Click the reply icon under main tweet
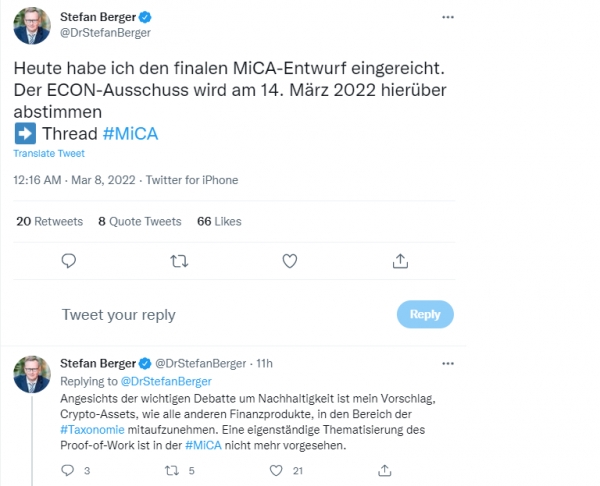600x486 pixels. 69,261
